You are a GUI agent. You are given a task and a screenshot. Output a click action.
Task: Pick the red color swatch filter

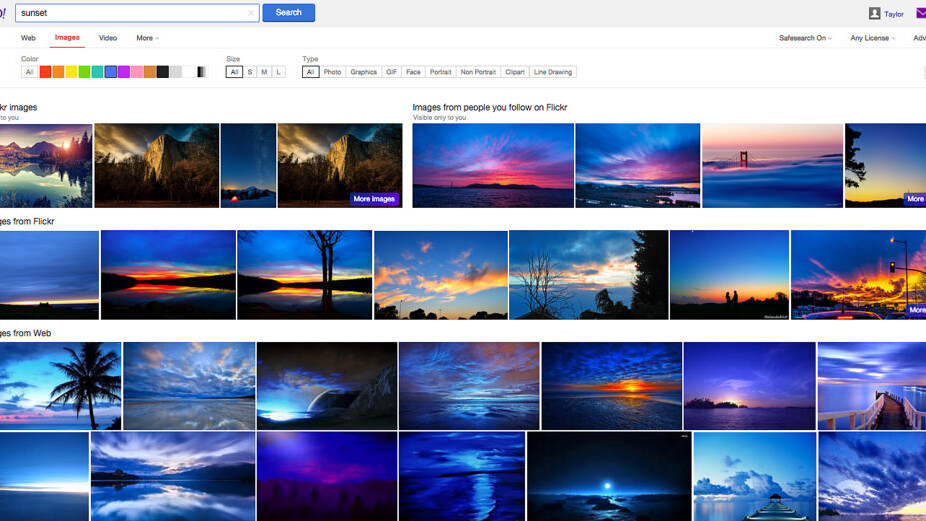point(45,72)
